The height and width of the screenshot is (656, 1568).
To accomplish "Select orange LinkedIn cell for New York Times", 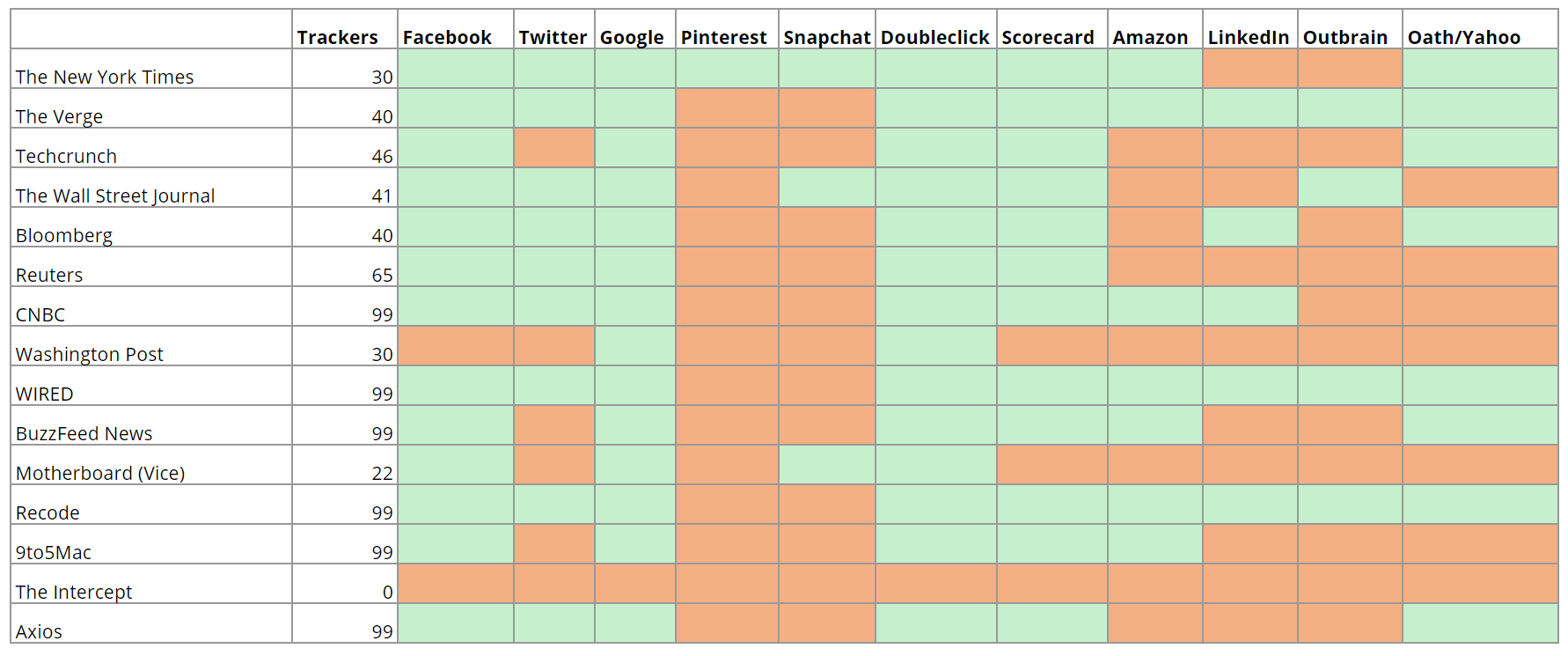I will (1249, 69).
